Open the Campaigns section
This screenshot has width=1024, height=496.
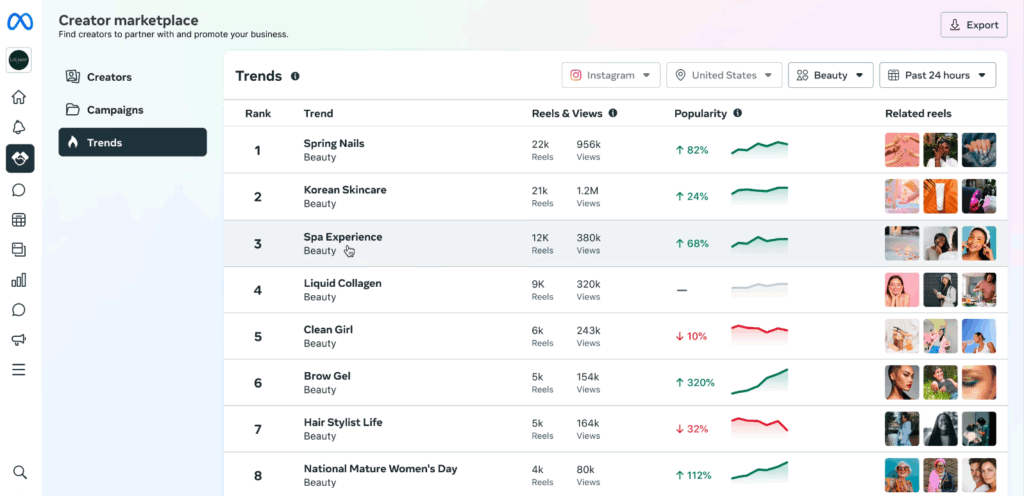pyautogui.click(x=115, y=110)
